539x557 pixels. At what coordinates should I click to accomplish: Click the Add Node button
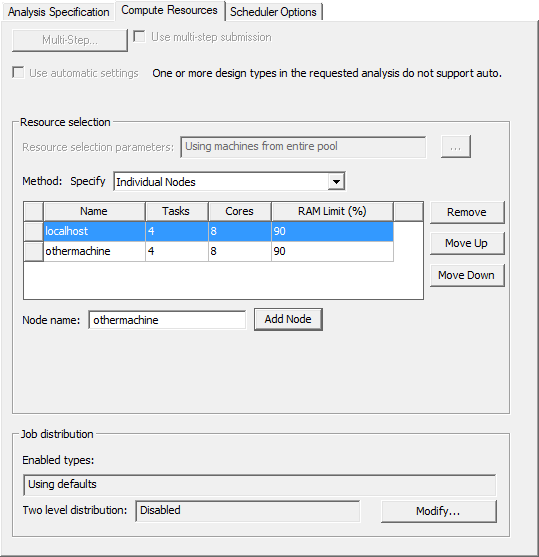(288, 319)
